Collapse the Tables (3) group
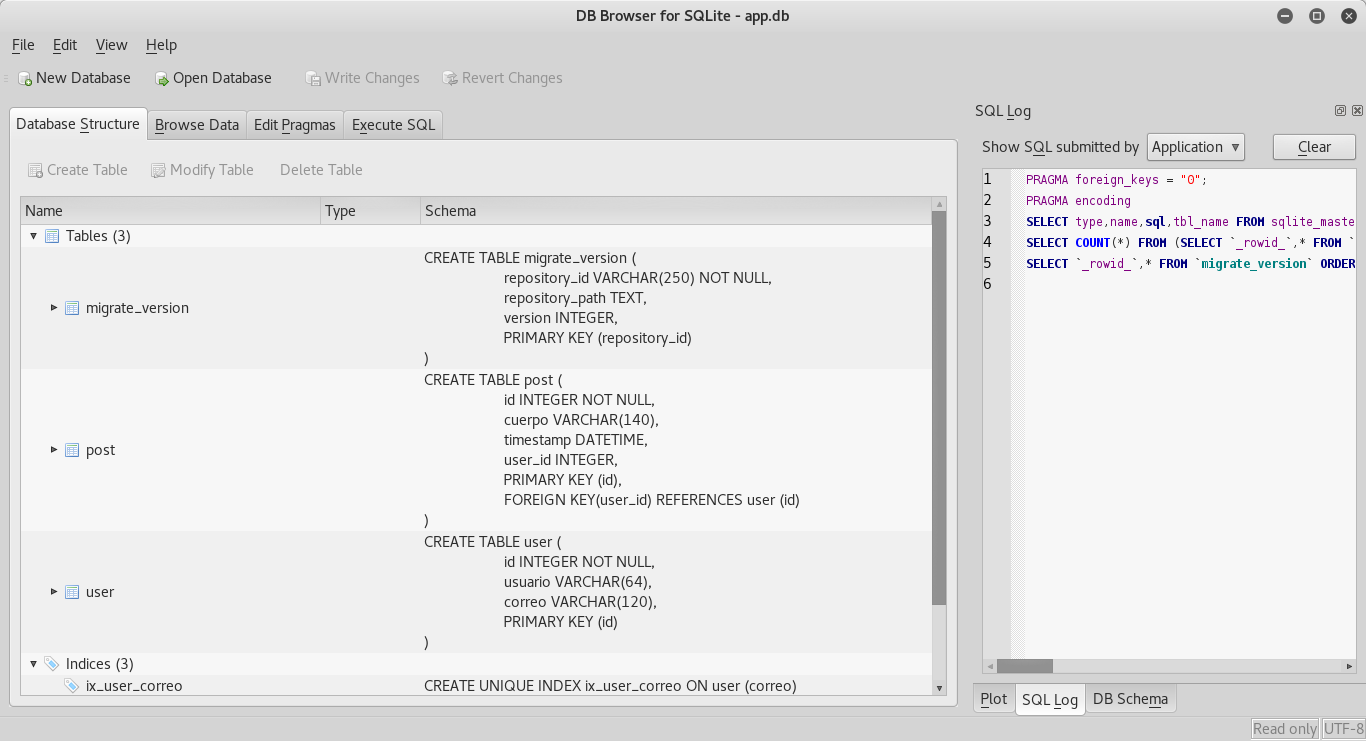 click(x=33, y=236)
